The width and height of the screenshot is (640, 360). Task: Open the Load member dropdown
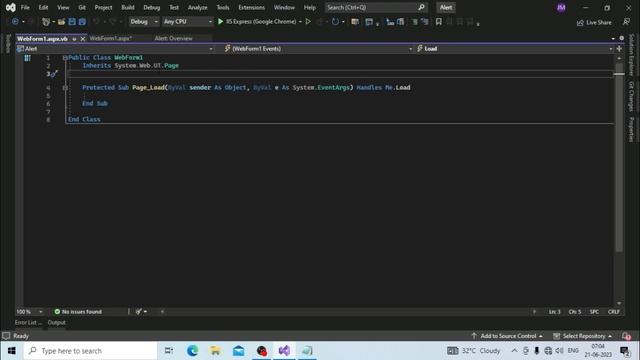(514, 49)
